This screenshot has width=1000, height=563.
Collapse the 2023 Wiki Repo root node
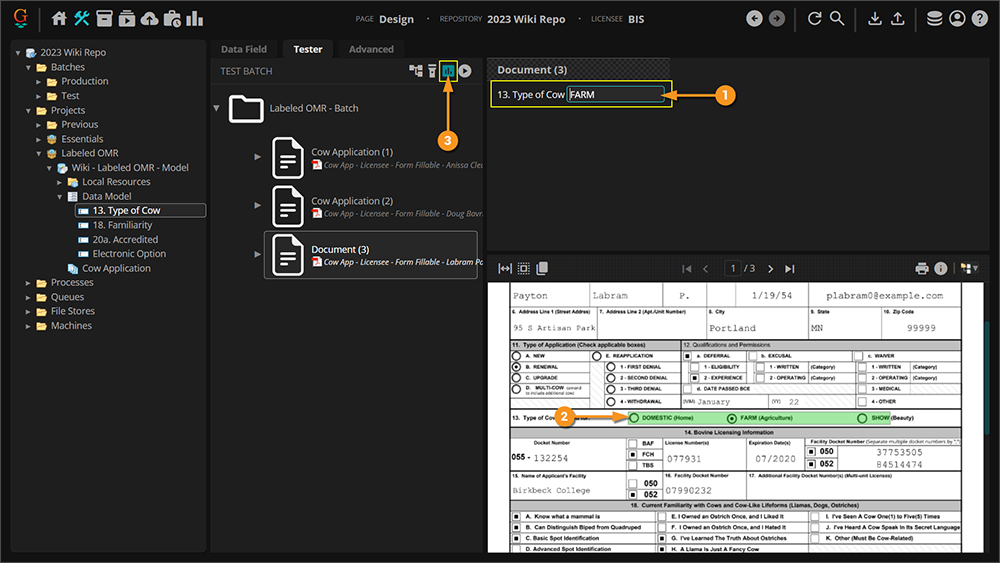(x=18, y=52)
